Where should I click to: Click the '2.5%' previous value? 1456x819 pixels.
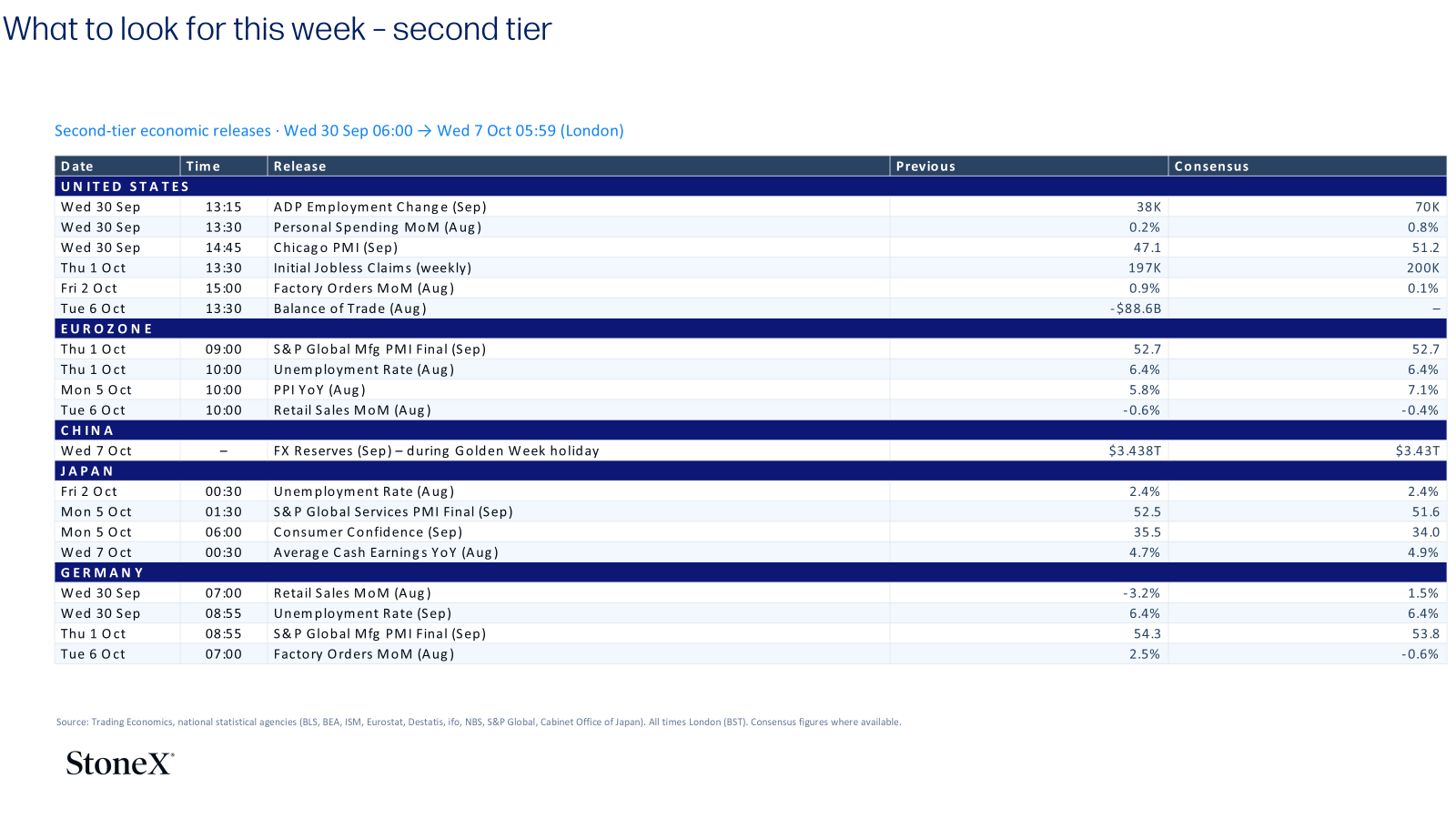coord(1145,654)
